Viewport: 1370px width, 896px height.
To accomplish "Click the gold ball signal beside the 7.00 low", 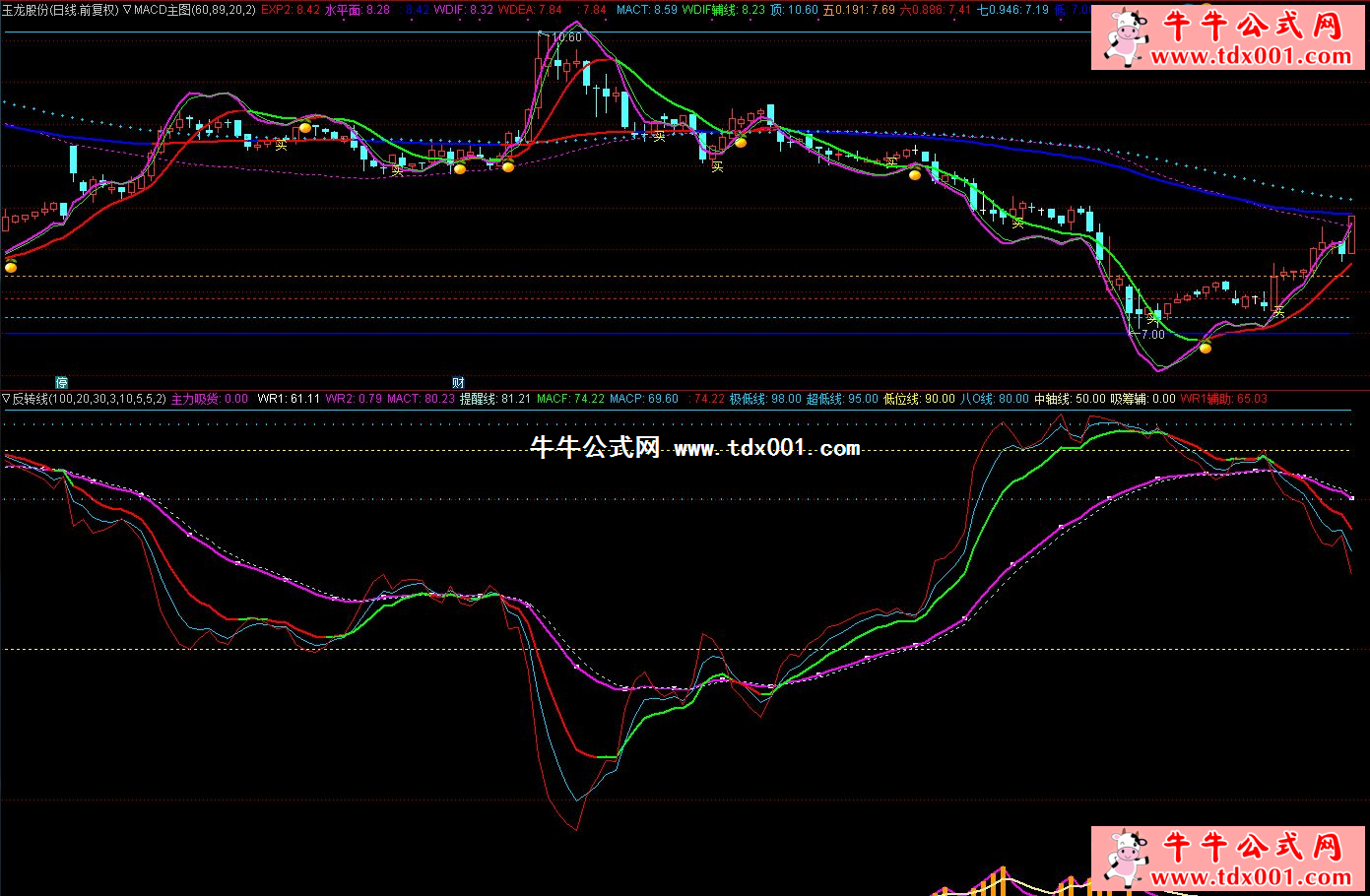I will (1206, 348).
